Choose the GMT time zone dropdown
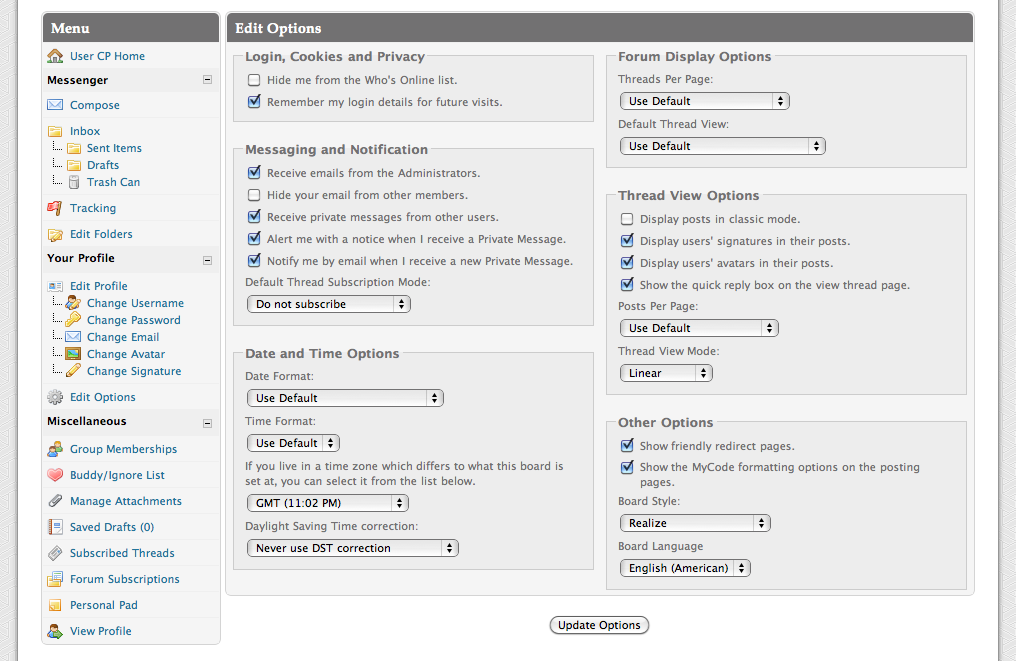 [x=328, y=503]
